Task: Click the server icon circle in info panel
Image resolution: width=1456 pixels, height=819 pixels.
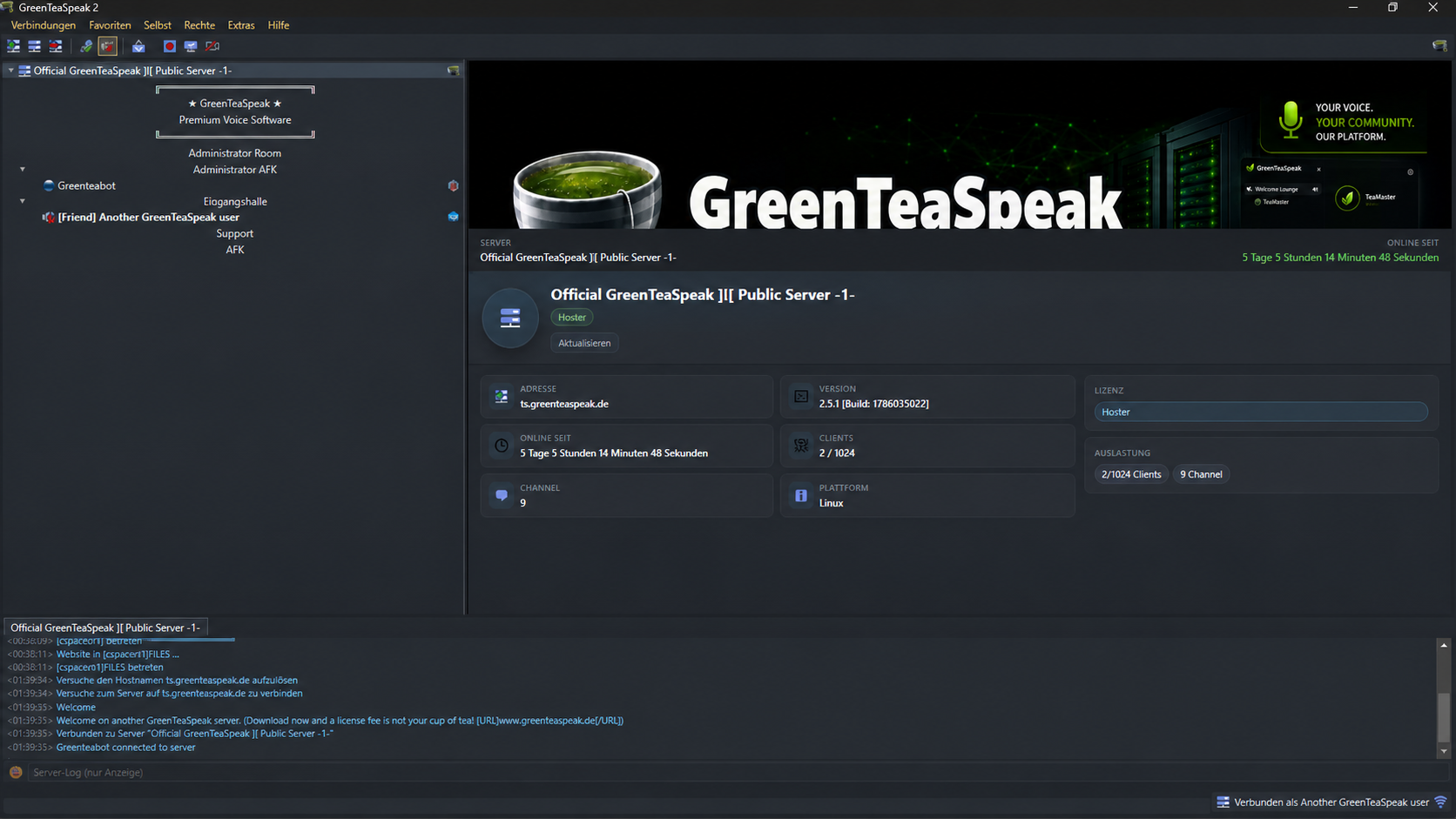Action: coord(510,319)
